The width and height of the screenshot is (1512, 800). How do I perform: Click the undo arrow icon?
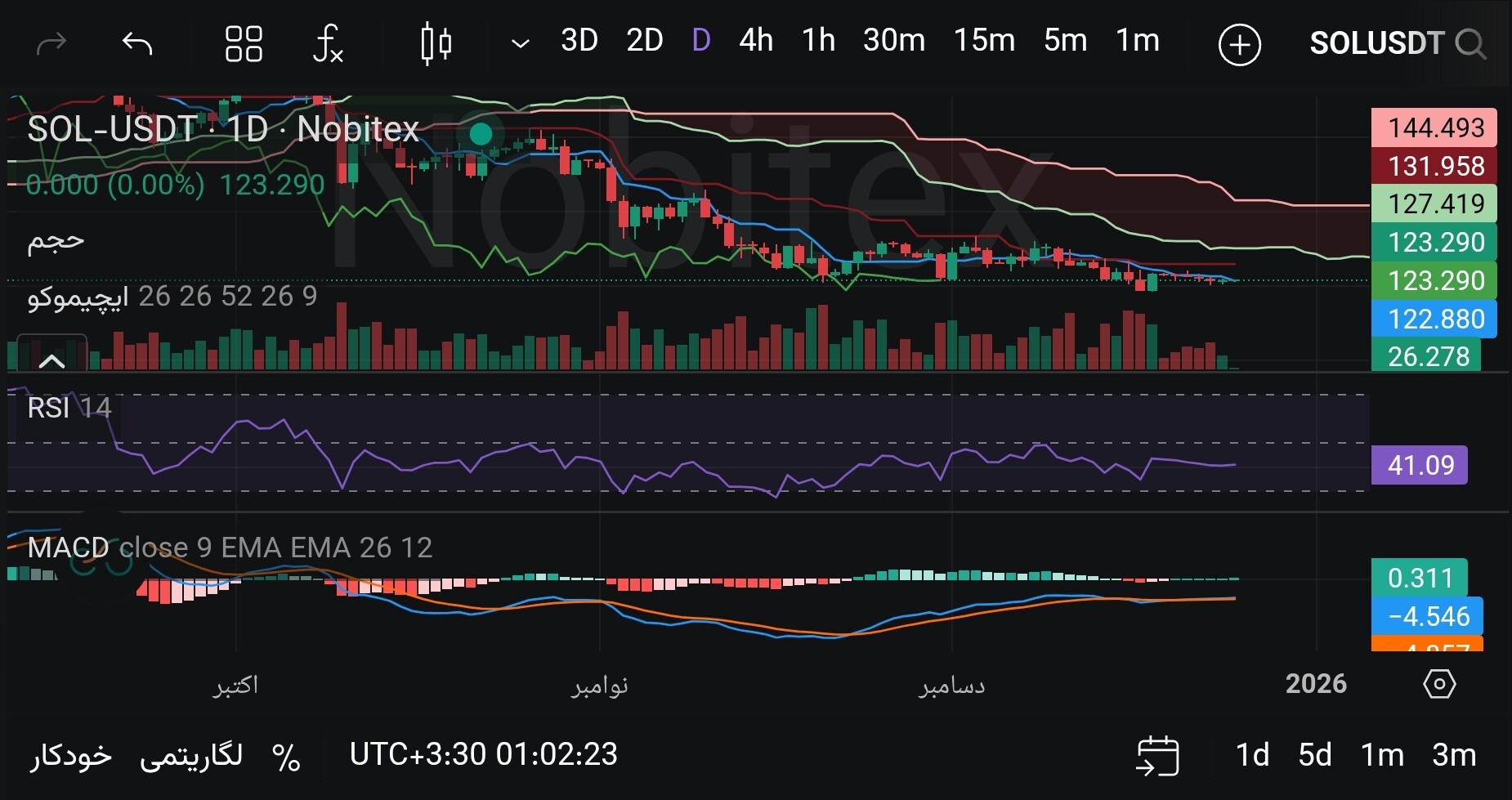coord(136,43)
